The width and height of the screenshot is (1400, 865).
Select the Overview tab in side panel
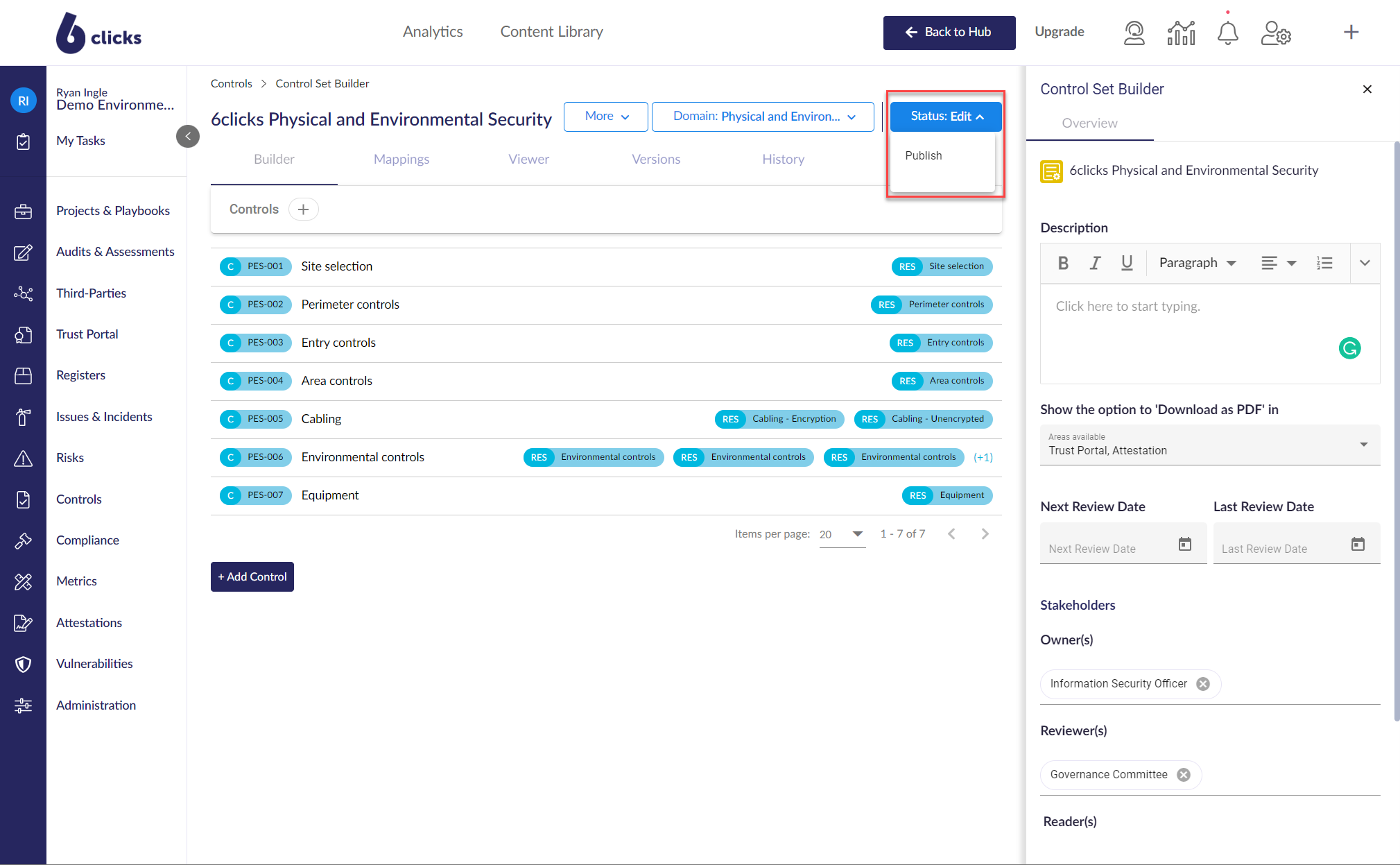coord(1089,123)
